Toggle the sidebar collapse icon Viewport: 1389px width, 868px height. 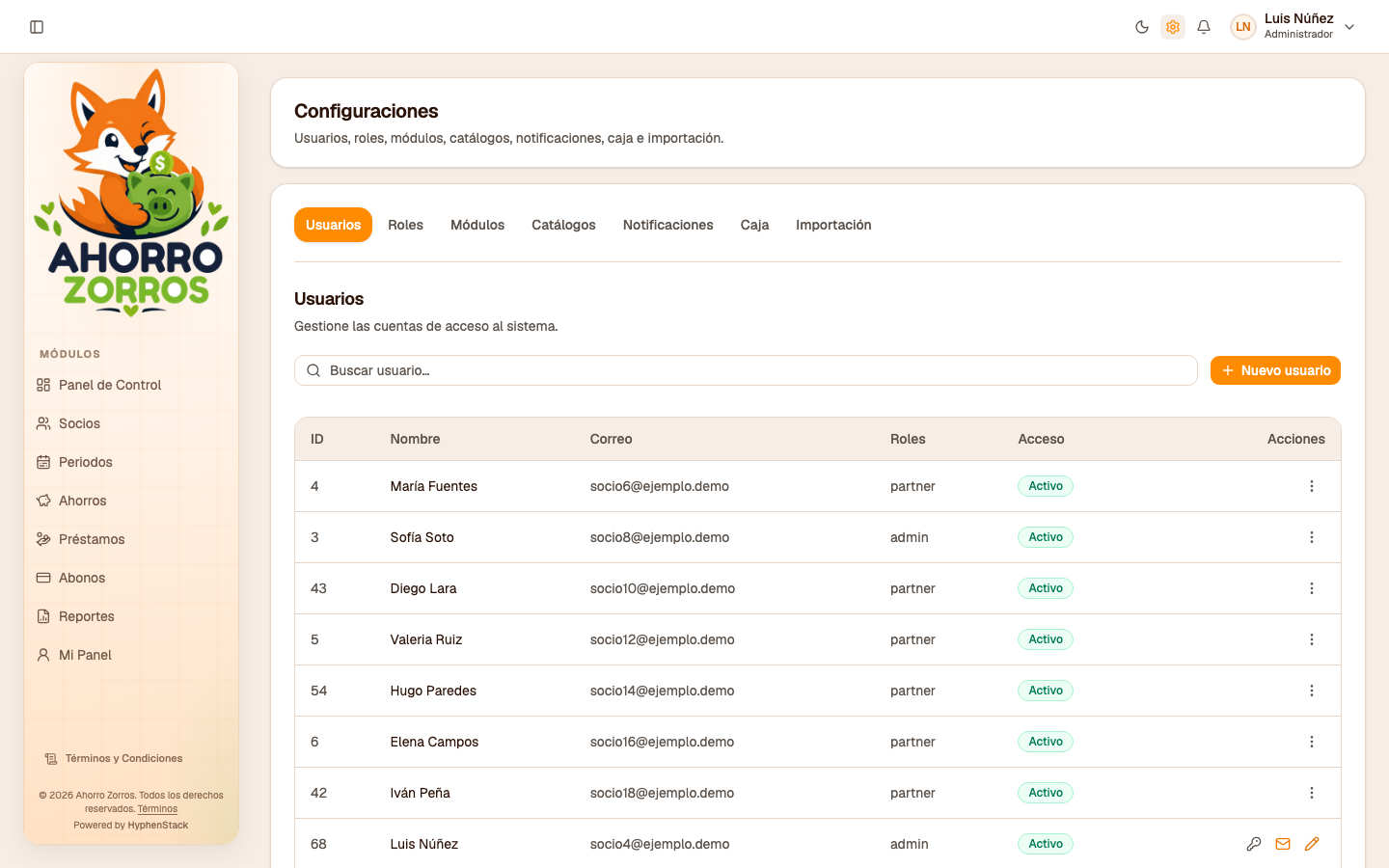click(37, 27)
